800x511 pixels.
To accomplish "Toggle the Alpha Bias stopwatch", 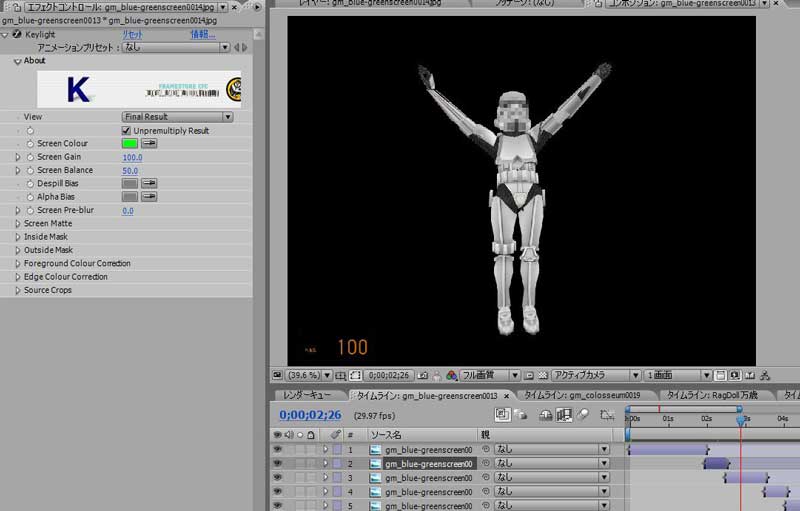I will coord(30,197).
